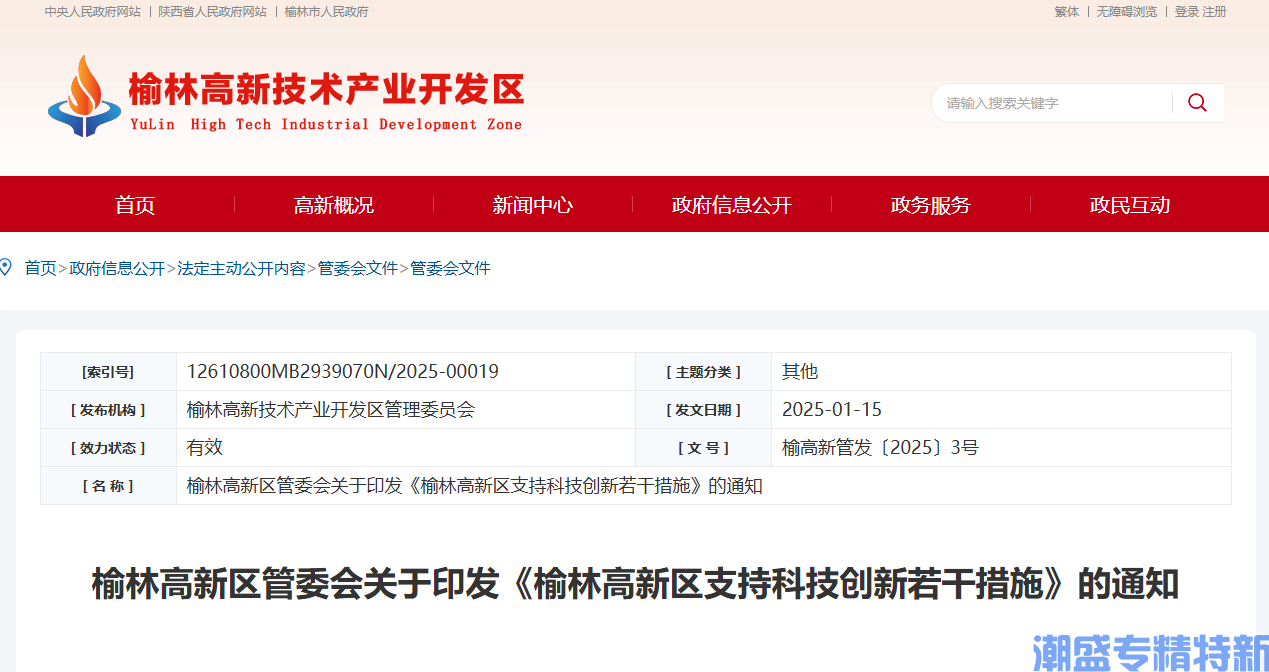
Task: Click publisher value 榆林高新技术产业开发区管理委员会
Action: click(x=331, y=410)
